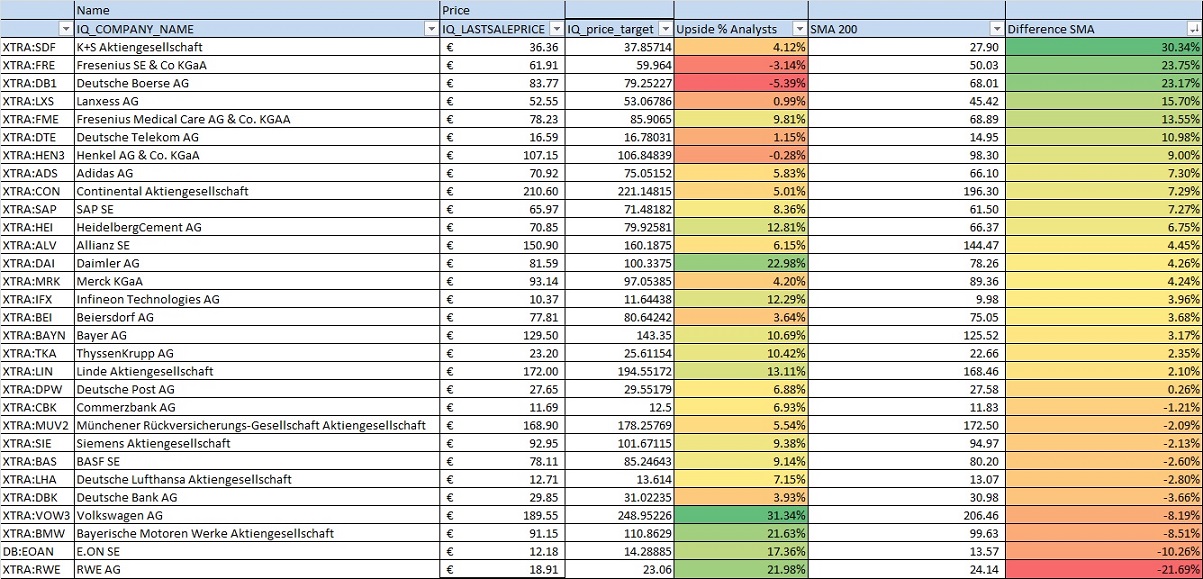Open the IQ_COMPANY_NAME filter dropdown
Image resolution: width=1203 pixels, height=579 pixels.
point(431,29)
